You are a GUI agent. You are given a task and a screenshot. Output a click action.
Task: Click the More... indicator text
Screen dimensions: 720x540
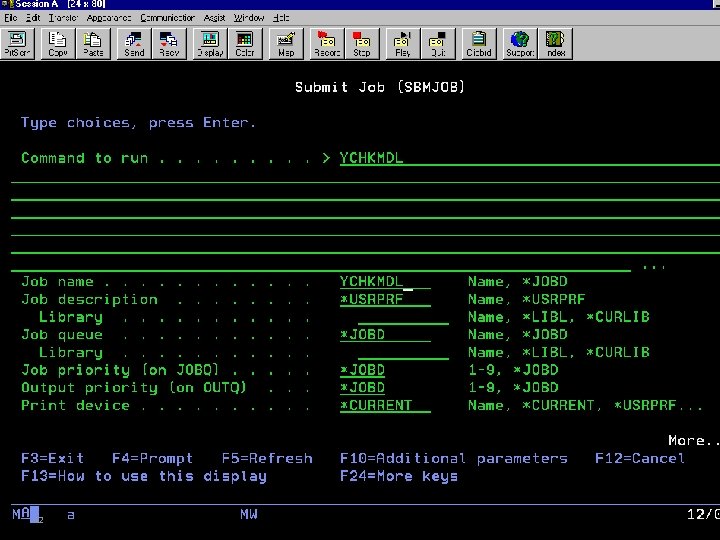pyautogui.click(x=694, y=441)
